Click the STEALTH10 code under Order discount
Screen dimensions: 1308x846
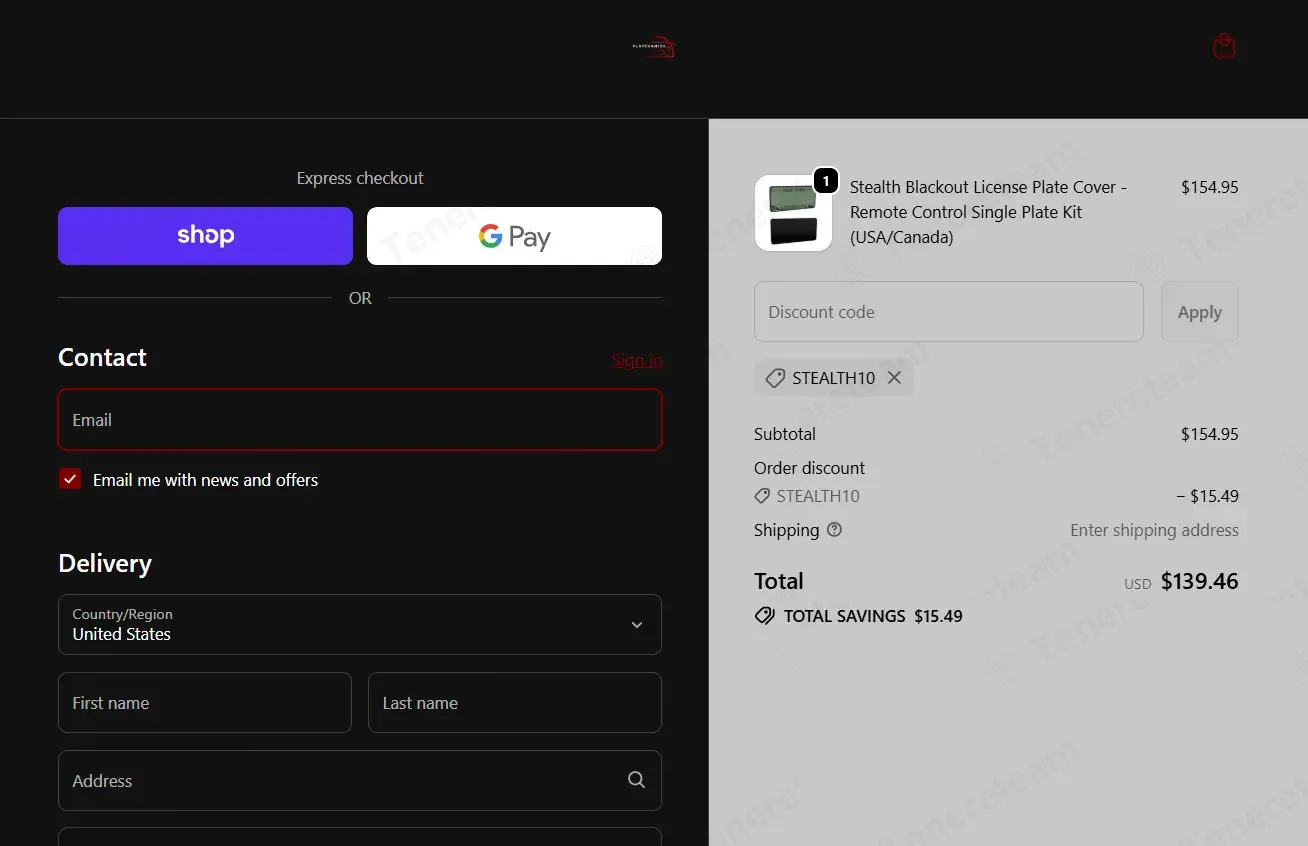coord(818,496)
